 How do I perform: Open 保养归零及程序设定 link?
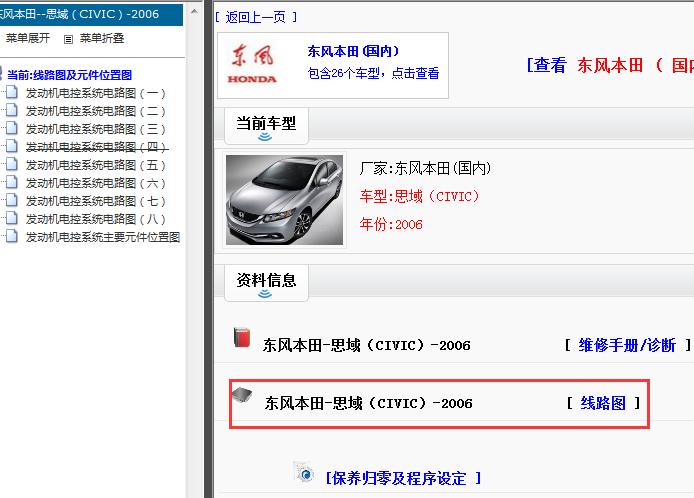tap(403, 479)
